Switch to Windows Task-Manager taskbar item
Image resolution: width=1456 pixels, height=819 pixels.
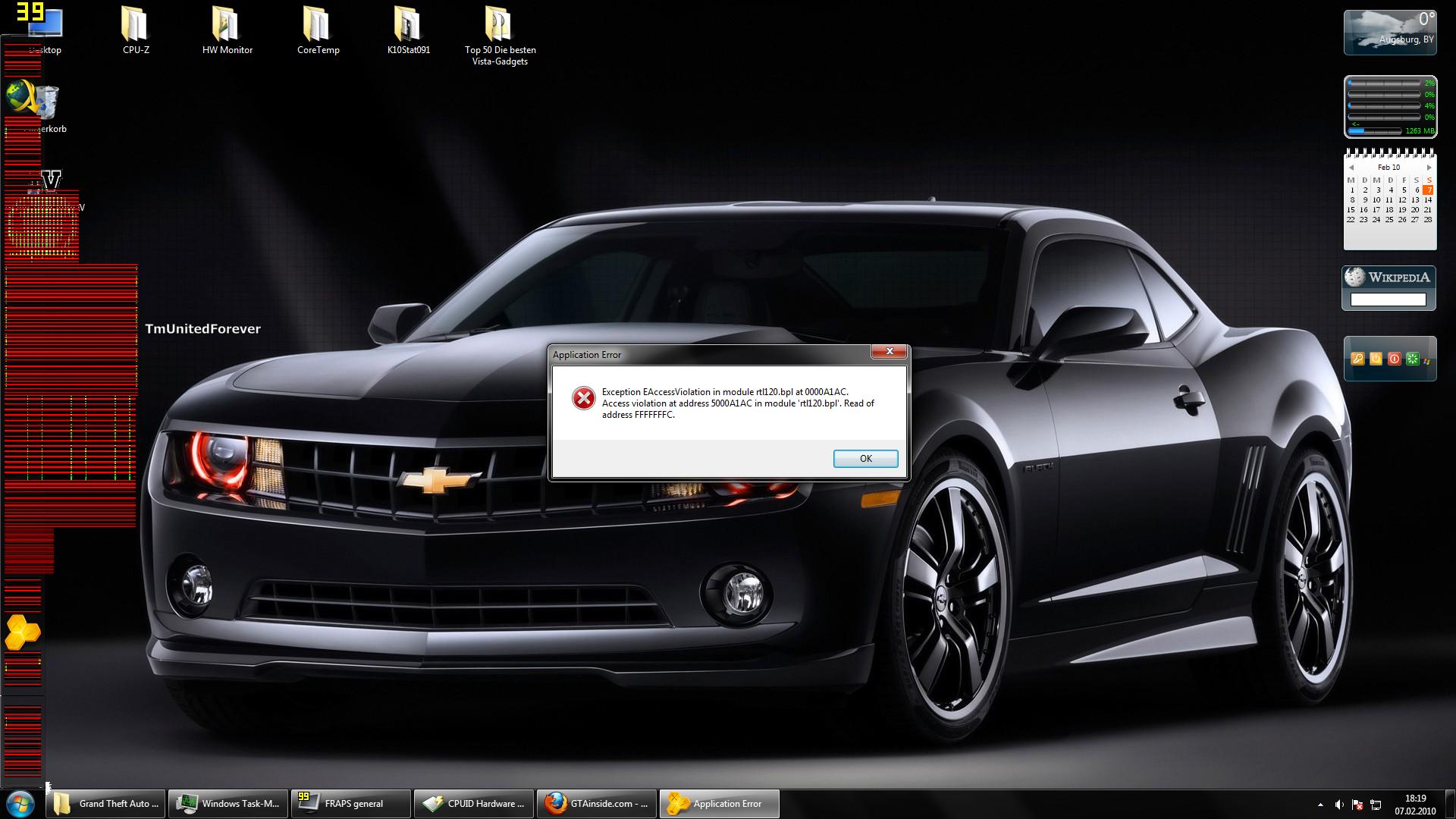[227, 803]
